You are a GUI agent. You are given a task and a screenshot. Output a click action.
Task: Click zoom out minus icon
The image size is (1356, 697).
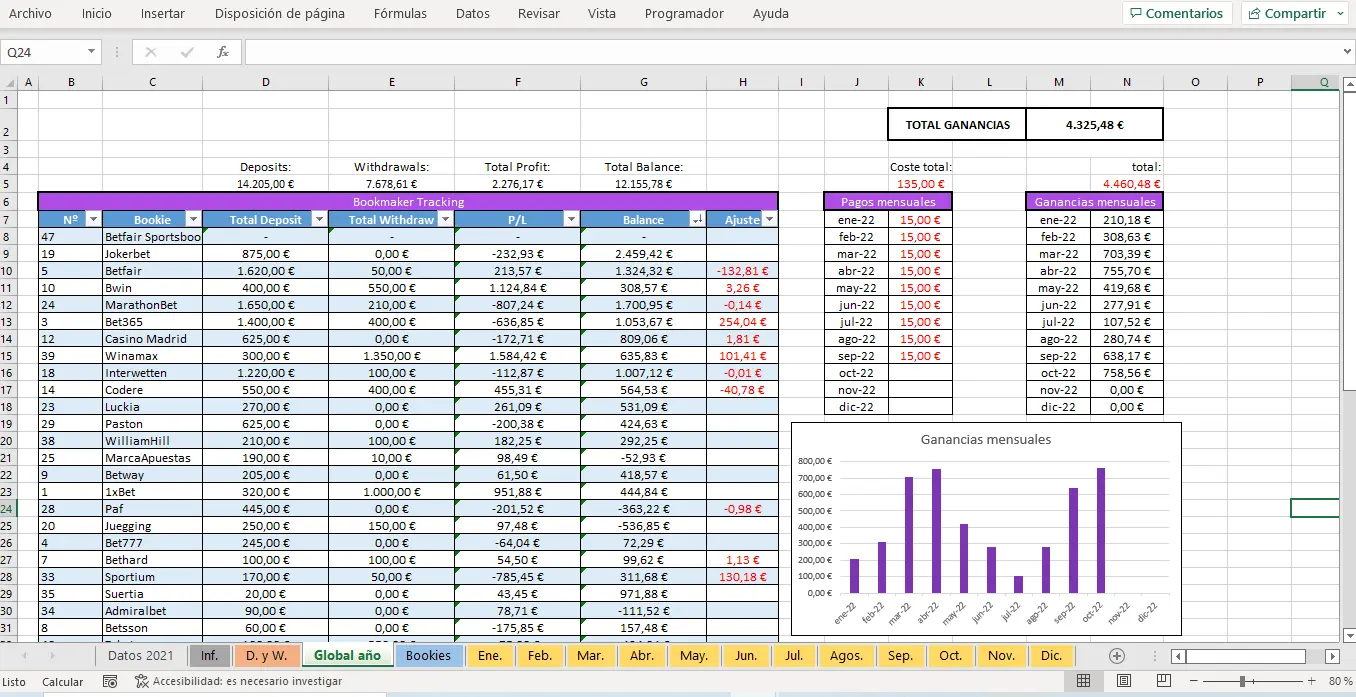(1194, 681)
